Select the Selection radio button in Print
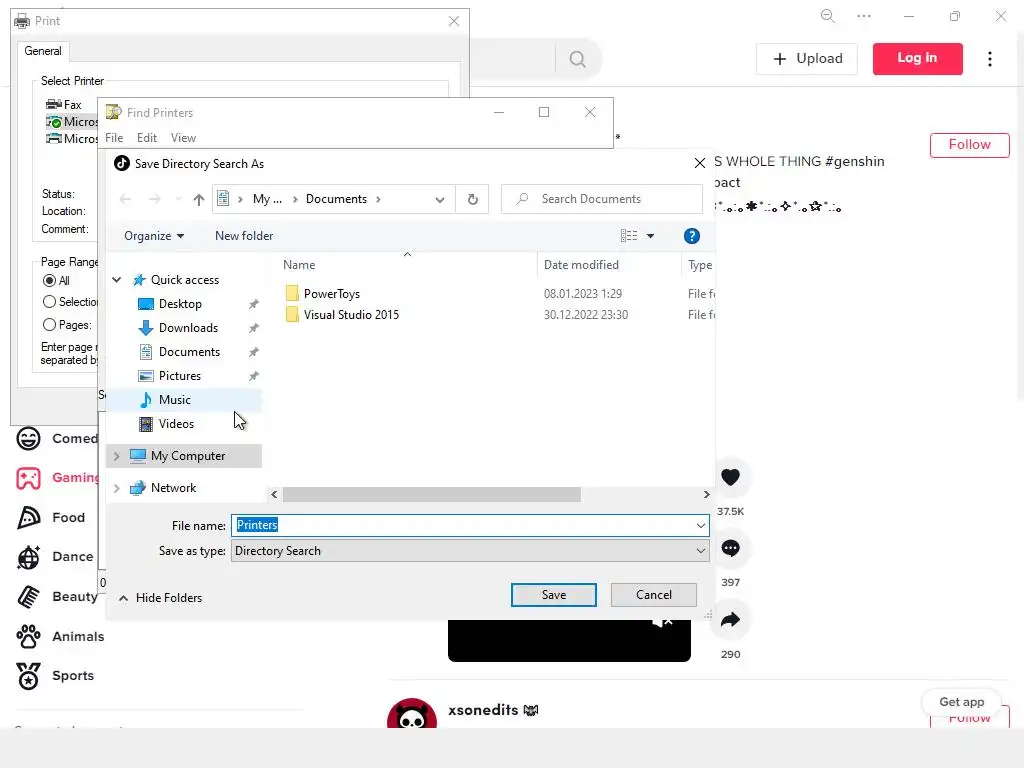This screenshot has width=1024, height=768. point(50,302)
